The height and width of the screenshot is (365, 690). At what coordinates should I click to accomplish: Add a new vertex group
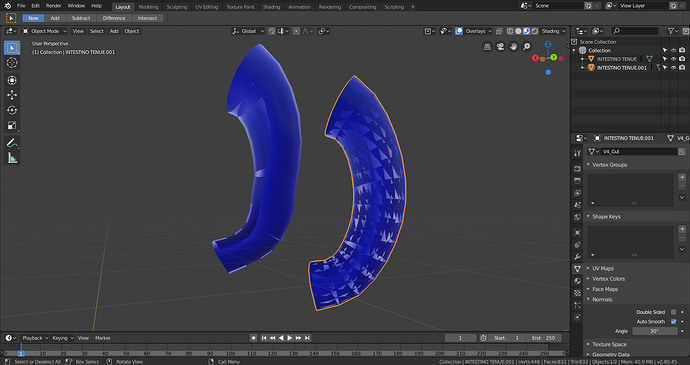click(682, 177)
